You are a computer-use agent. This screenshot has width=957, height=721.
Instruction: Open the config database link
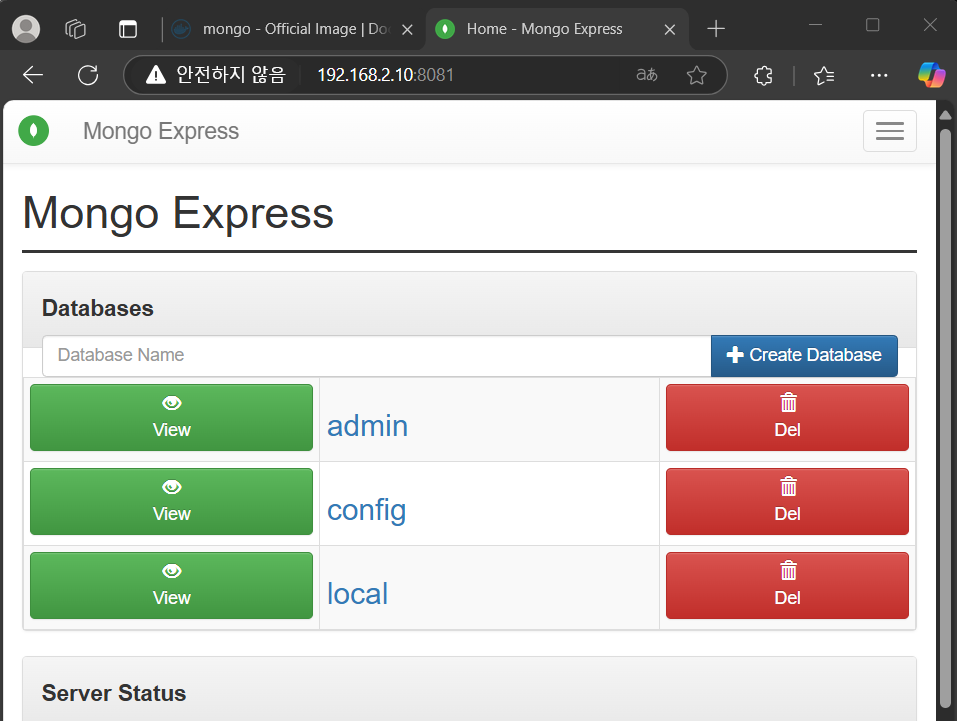[367, 510]
